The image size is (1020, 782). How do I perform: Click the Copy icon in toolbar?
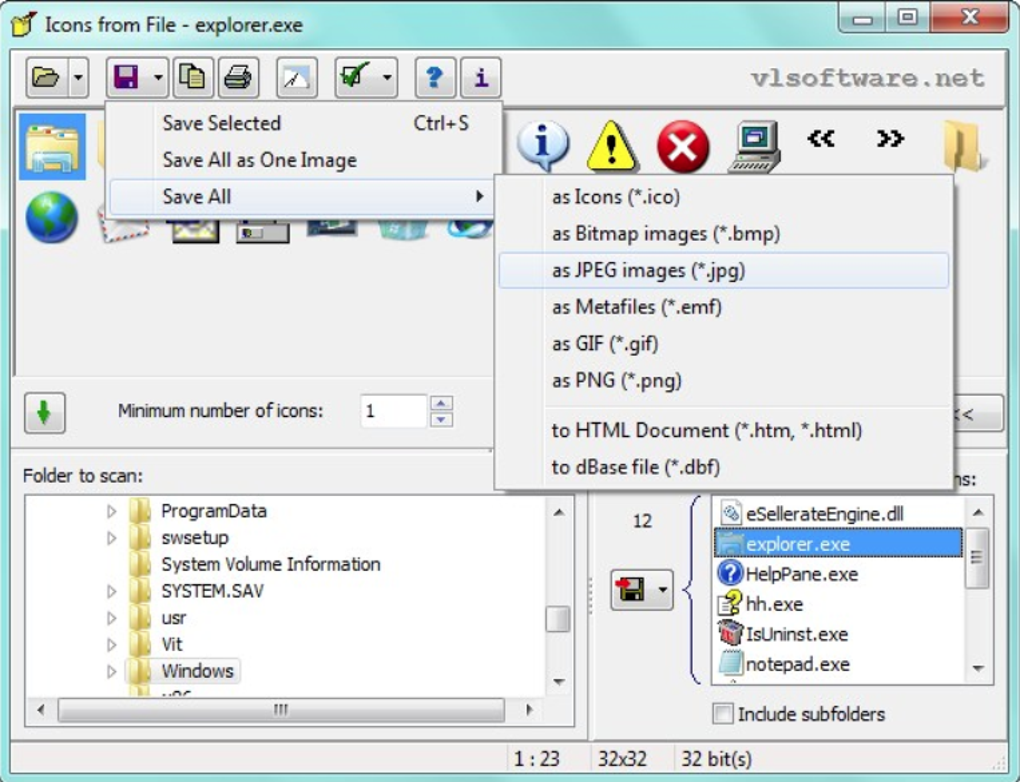tap(192, 77)
